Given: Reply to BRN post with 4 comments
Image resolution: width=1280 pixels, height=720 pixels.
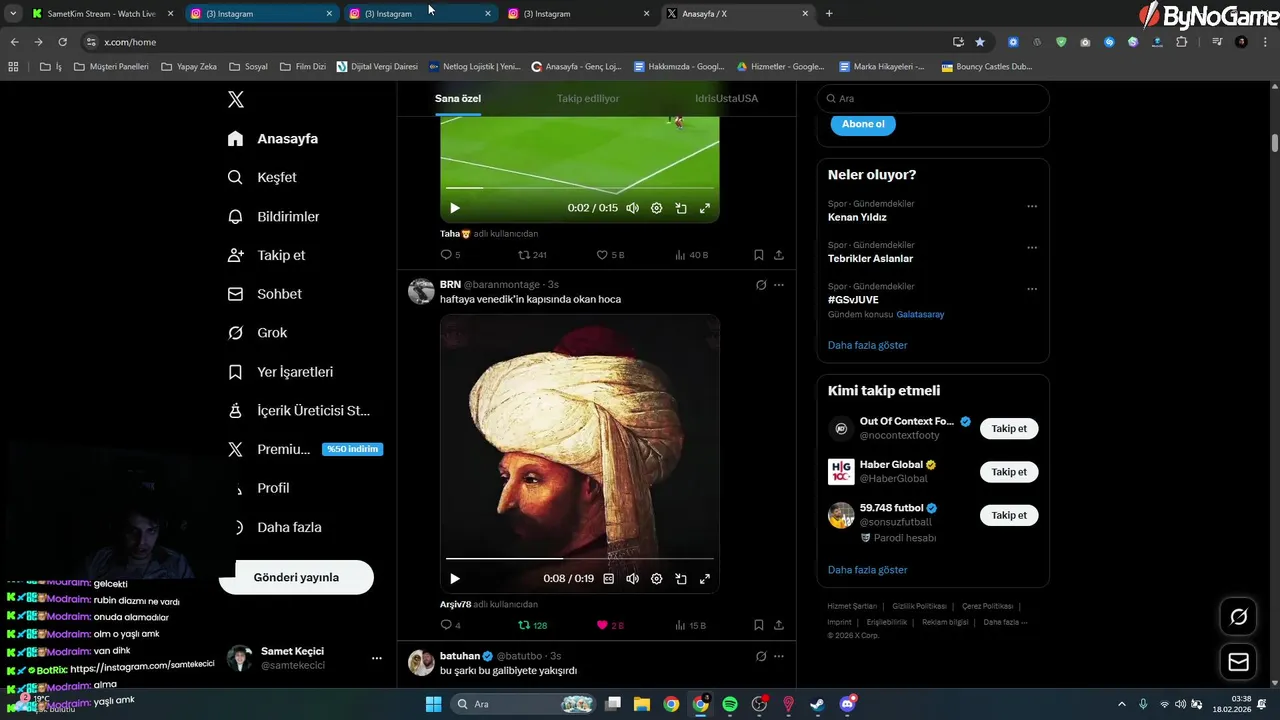Looking at the screenshot, I should tap(451, 625).
